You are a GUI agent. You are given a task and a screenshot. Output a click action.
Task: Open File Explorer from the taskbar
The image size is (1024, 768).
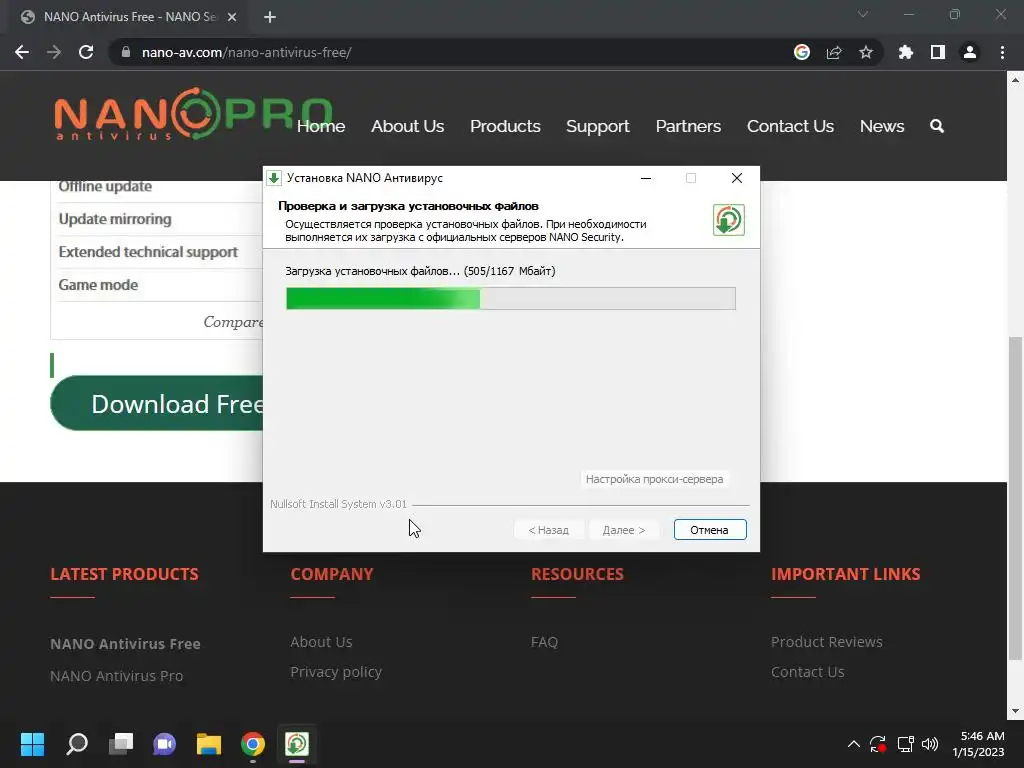(209, 744)
